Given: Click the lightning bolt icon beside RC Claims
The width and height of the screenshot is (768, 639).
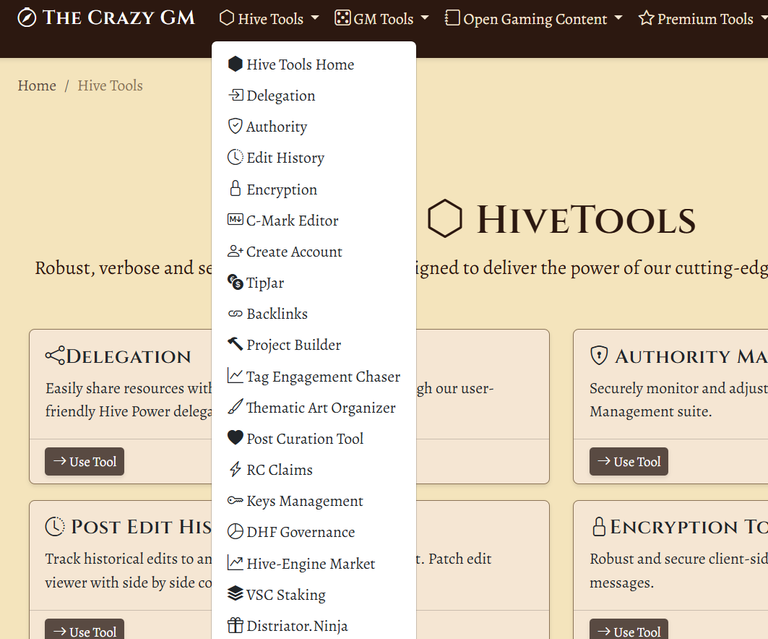Looking at the screenshot, I should [235, 469].
